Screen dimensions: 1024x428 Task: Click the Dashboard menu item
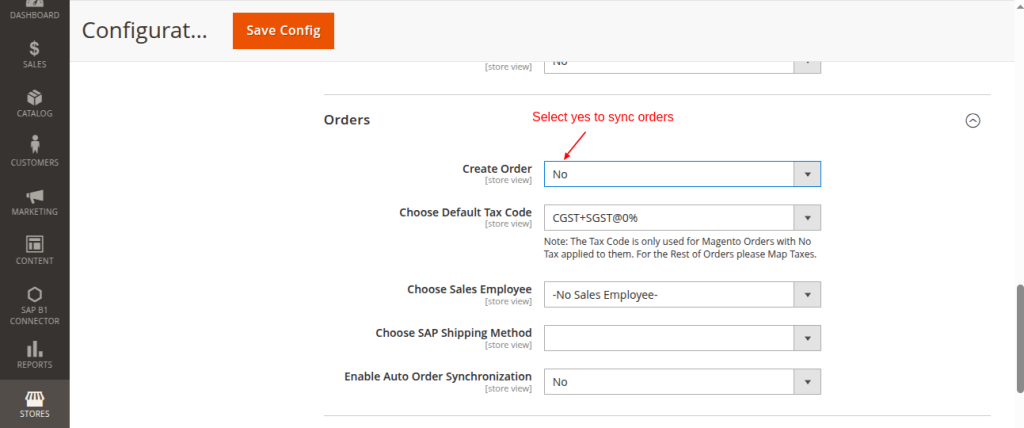click(x=34, y=12)
